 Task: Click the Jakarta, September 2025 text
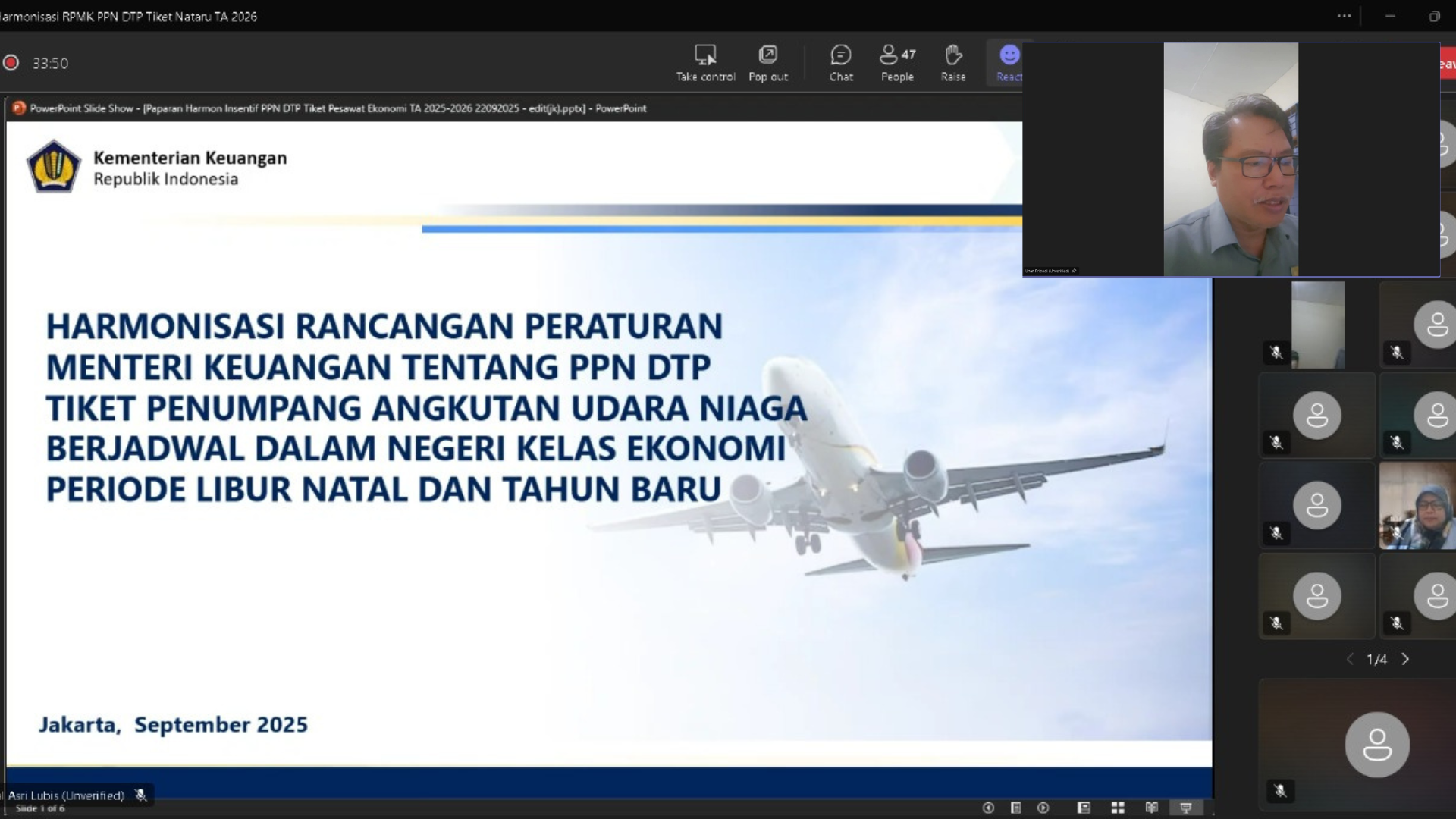173,724
